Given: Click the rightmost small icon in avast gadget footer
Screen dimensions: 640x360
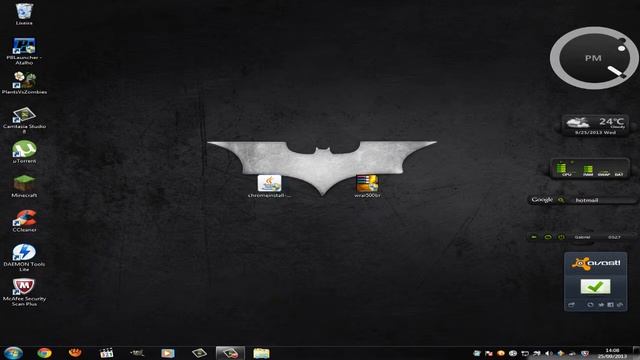Looking at the screenshot, I should [620, 305].
